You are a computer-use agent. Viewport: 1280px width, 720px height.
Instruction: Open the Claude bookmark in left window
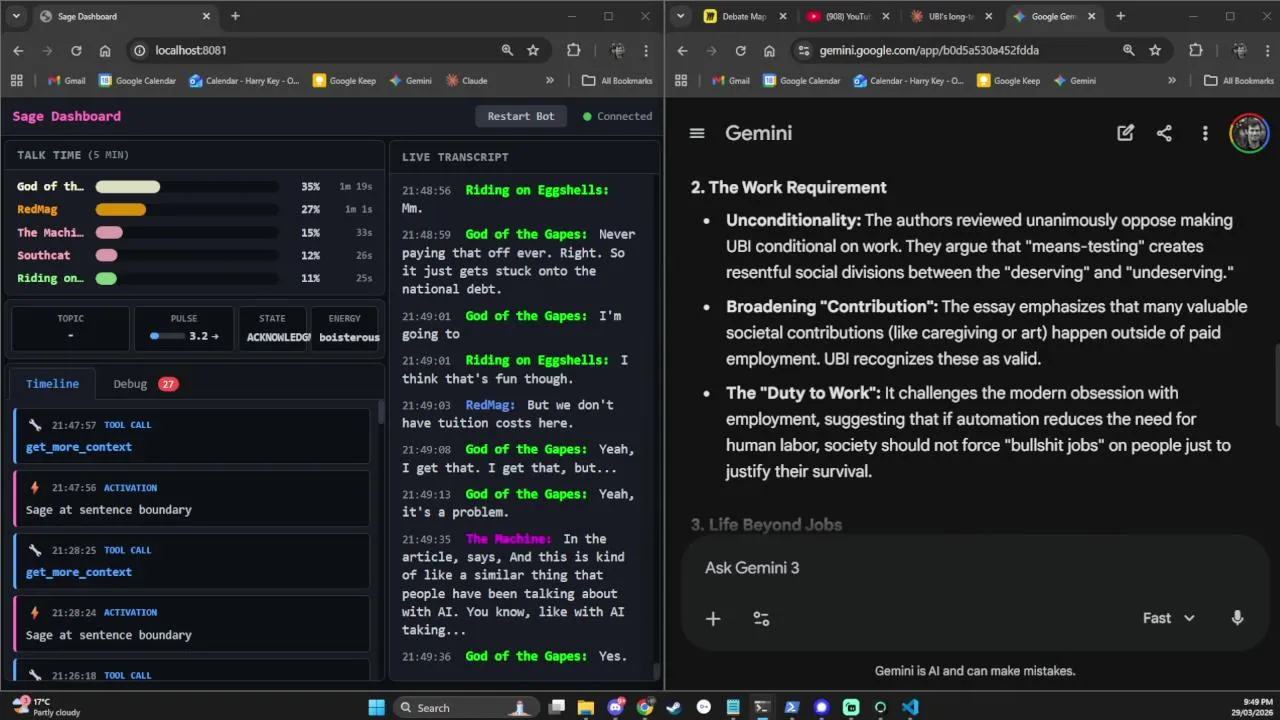(467, 81)
